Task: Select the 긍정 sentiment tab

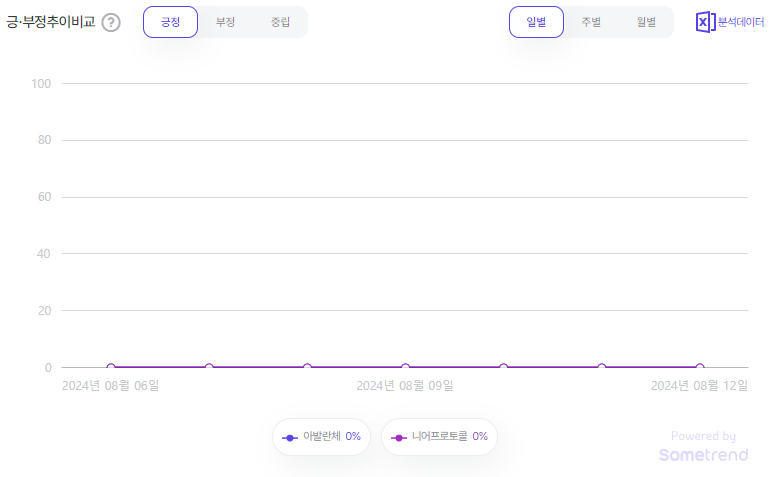Action: click(170, 22)
